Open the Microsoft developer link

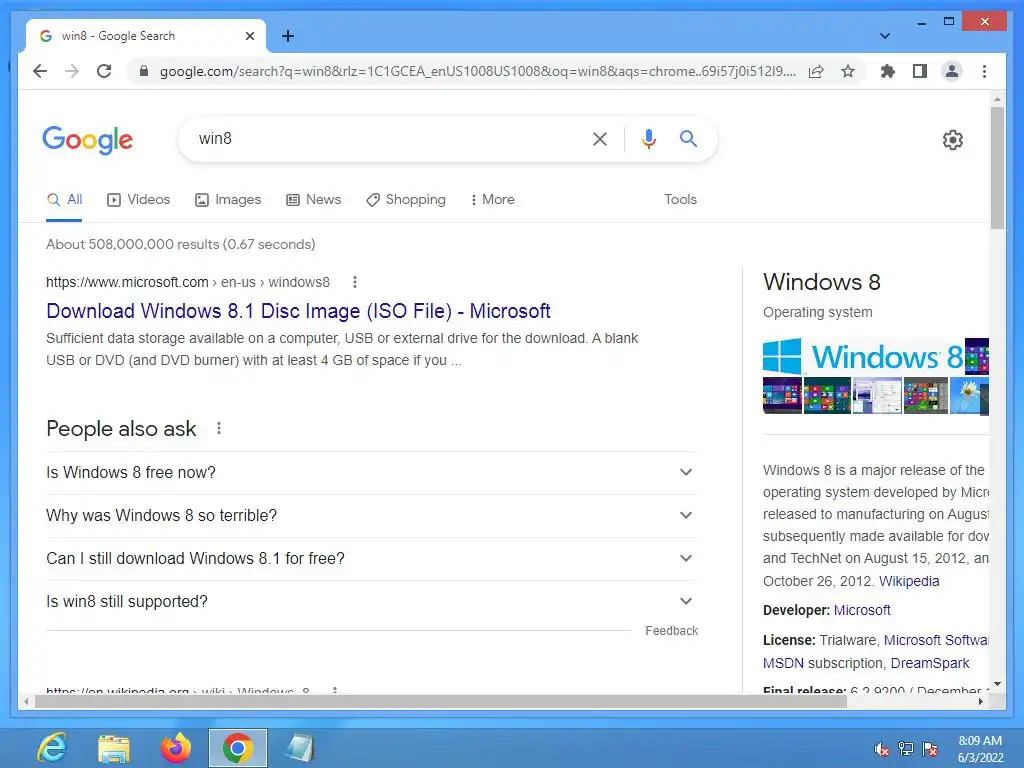coord(862,610)
